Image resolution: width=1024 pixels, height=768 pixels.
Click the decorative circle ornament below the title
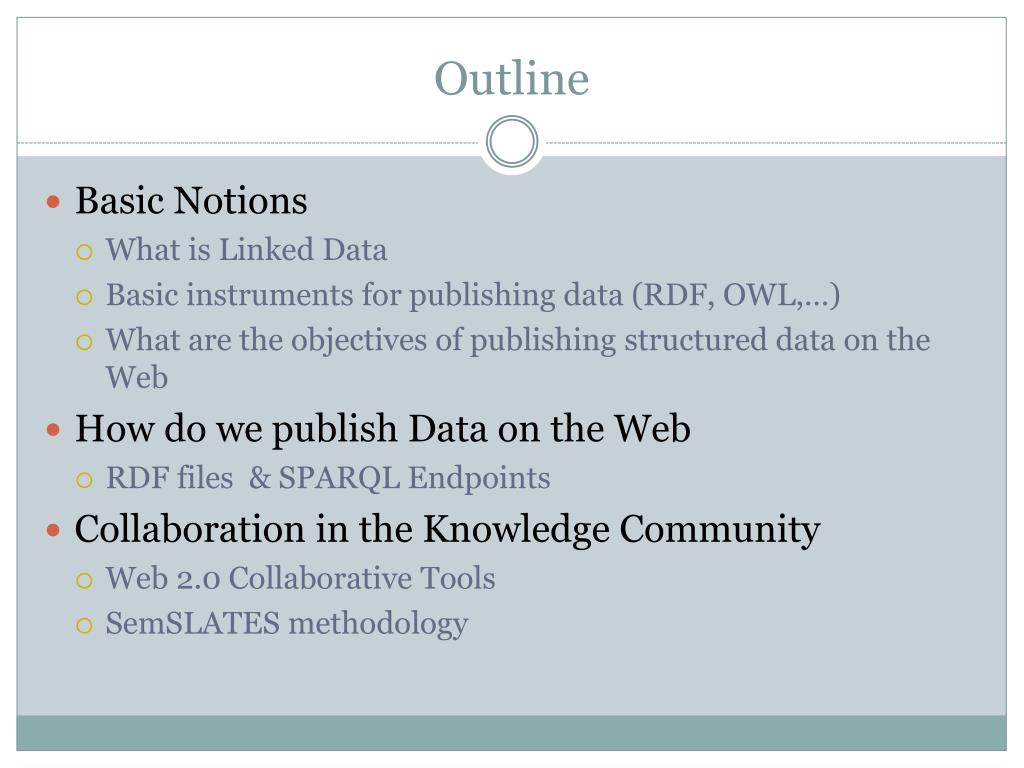coord(512,142)
